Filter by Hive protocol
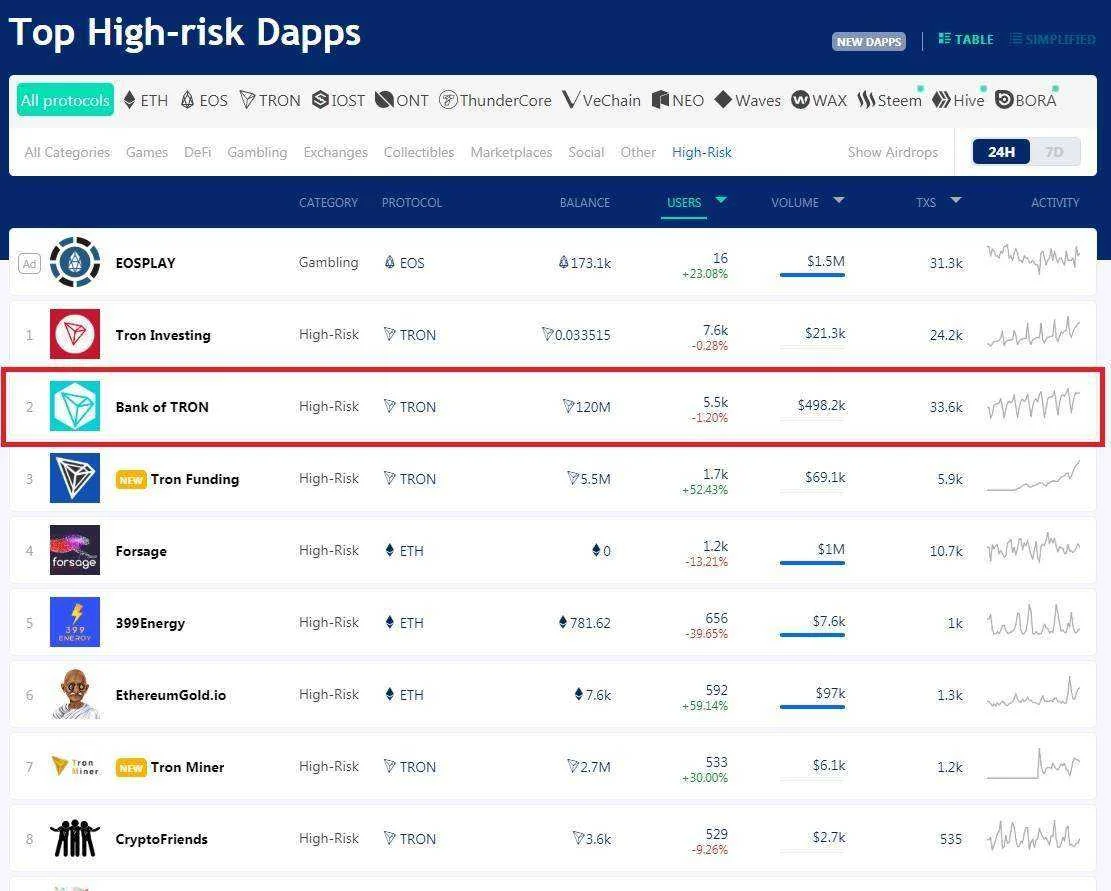 (959, 101)
